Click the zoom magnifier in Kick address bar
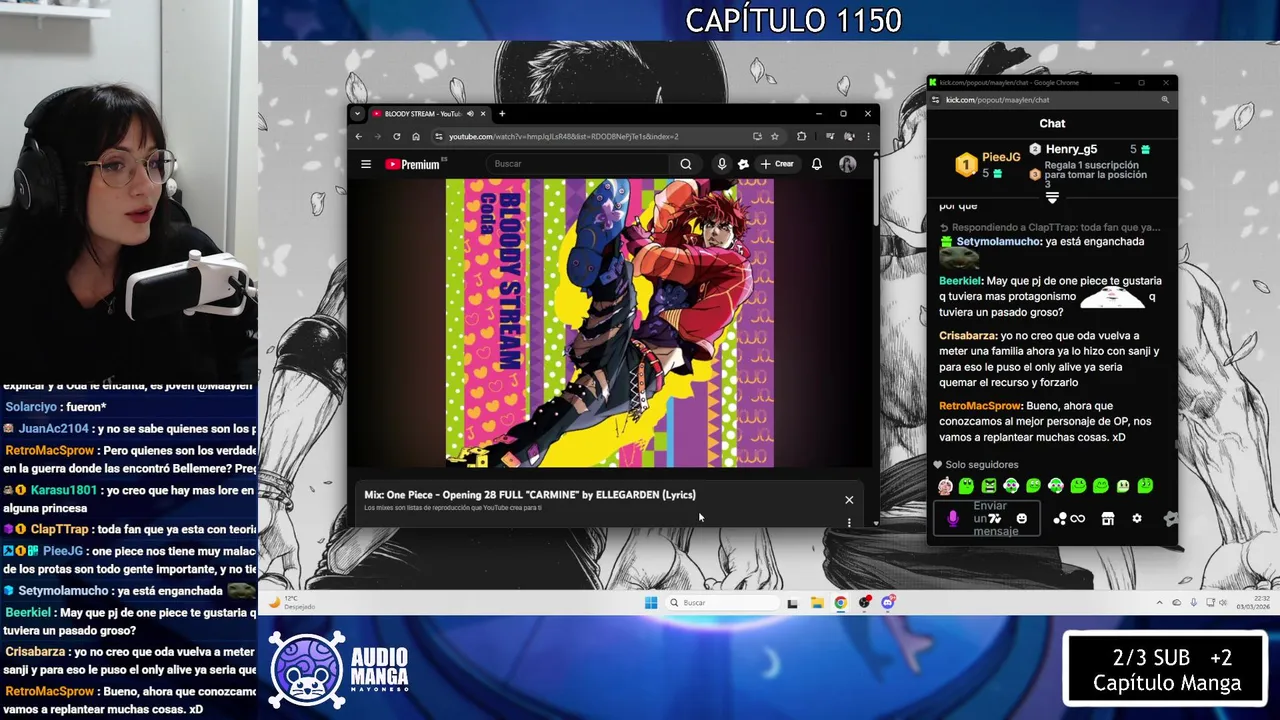 (x=1165, y=100)
